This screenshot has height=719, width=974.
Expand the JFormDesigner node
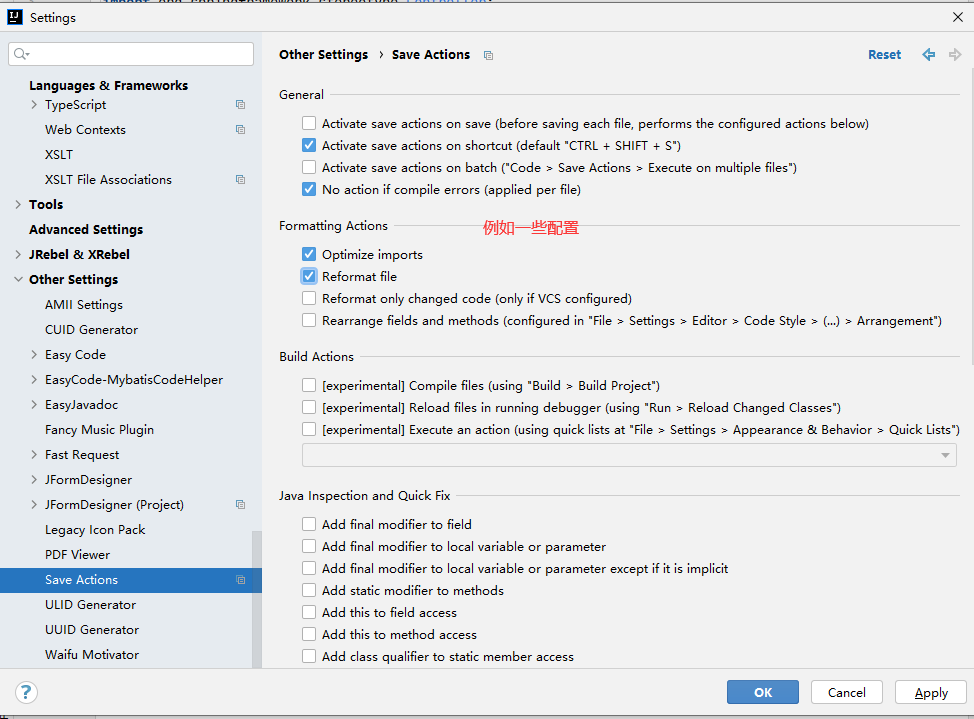[x=34, y=480]
